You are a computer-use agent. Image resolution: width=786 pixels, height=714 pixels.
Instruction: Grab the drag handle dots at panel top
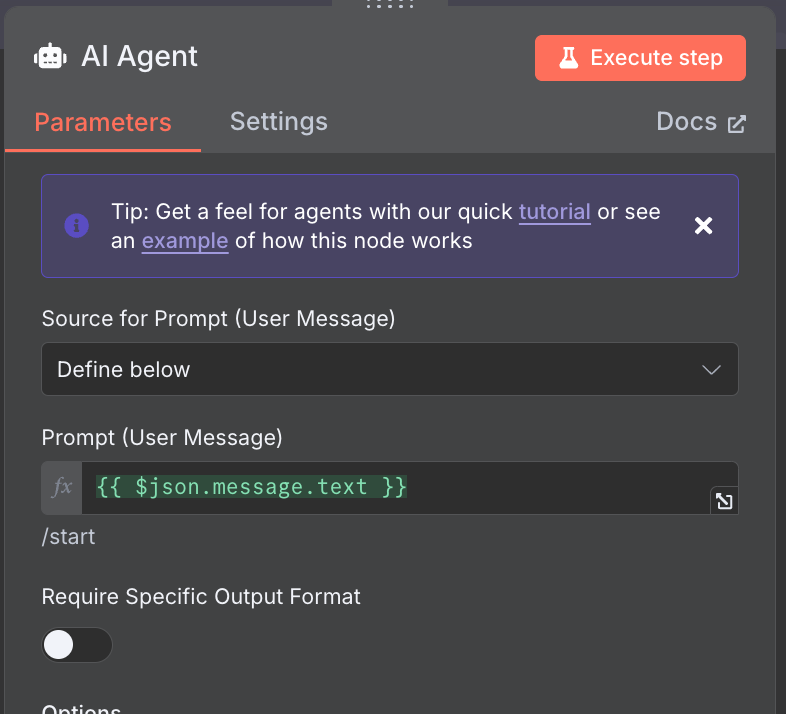click(x=390, y=5)
